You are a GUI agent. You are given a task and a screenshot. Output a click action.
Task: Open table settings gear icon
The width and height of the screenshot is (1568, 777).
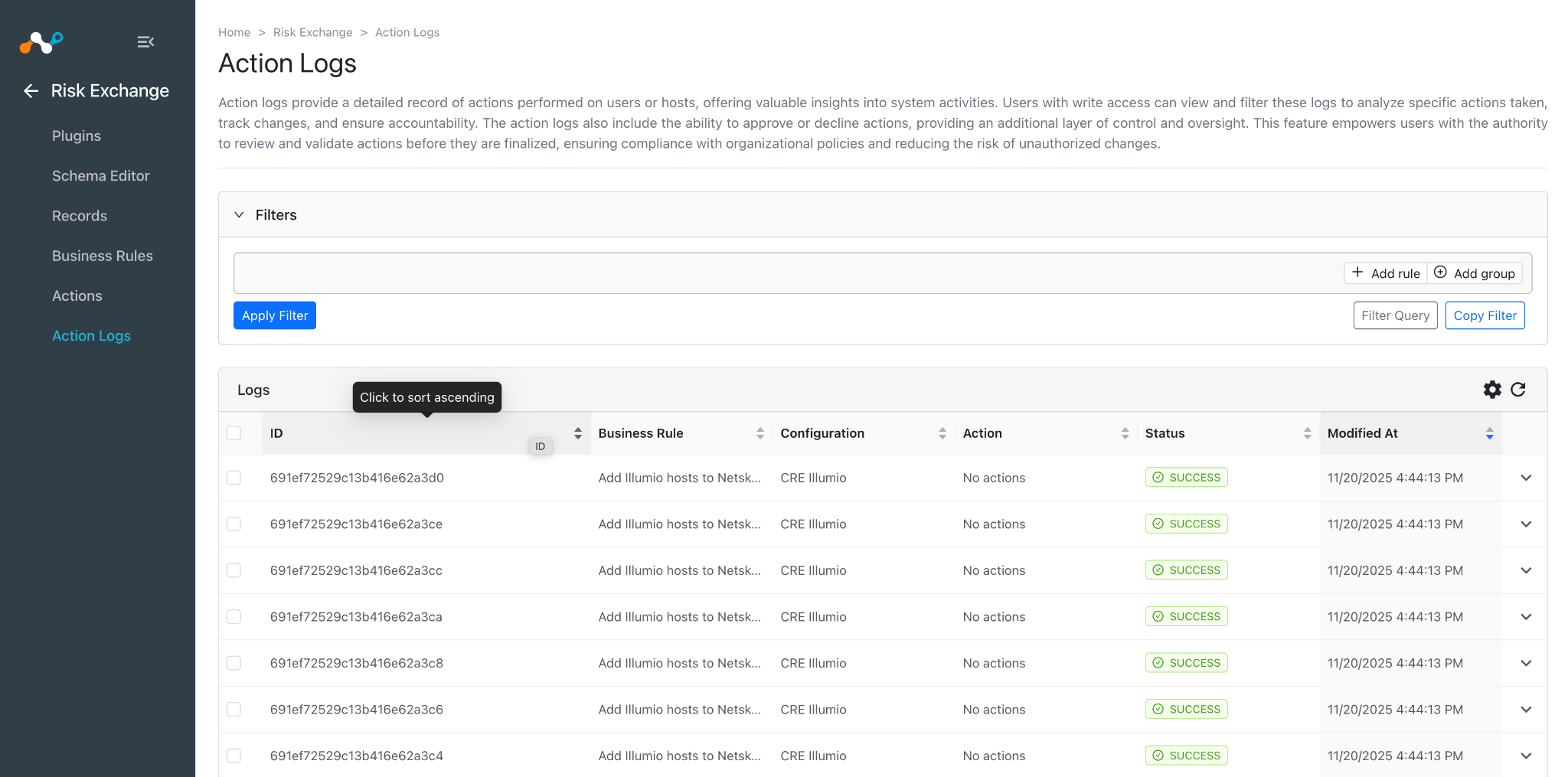[x=1492, y=390]
